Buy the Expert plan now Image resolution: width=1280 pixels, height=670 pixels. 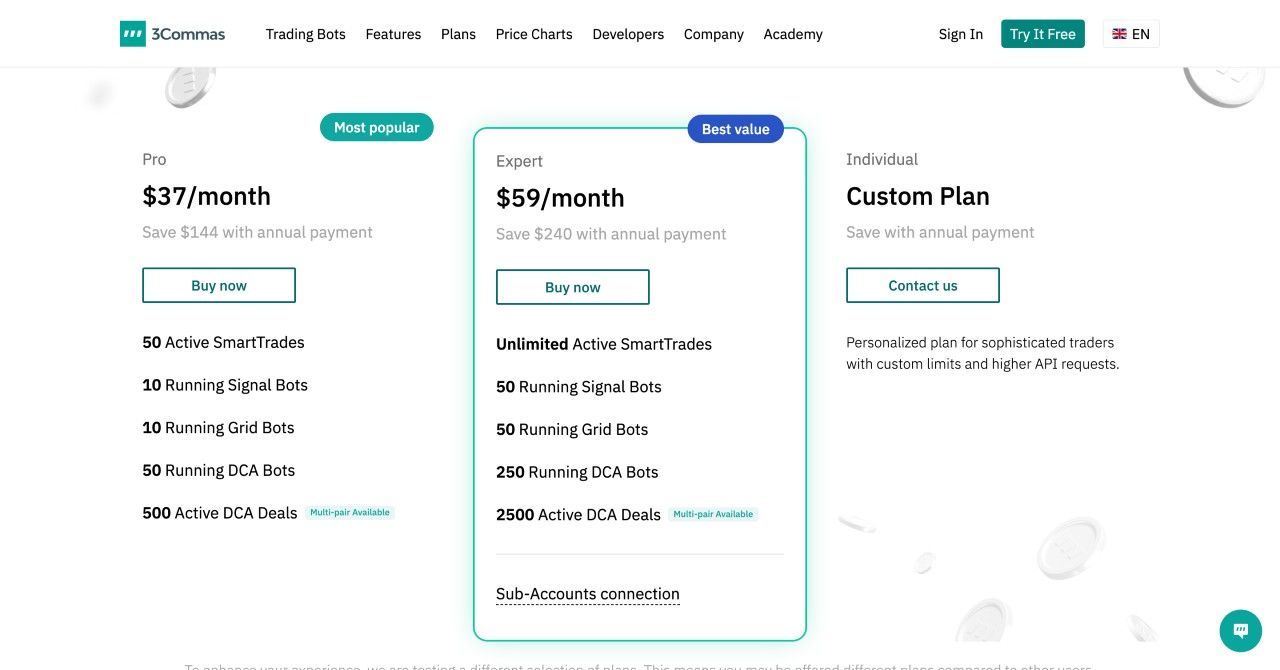tap(572, 287)
